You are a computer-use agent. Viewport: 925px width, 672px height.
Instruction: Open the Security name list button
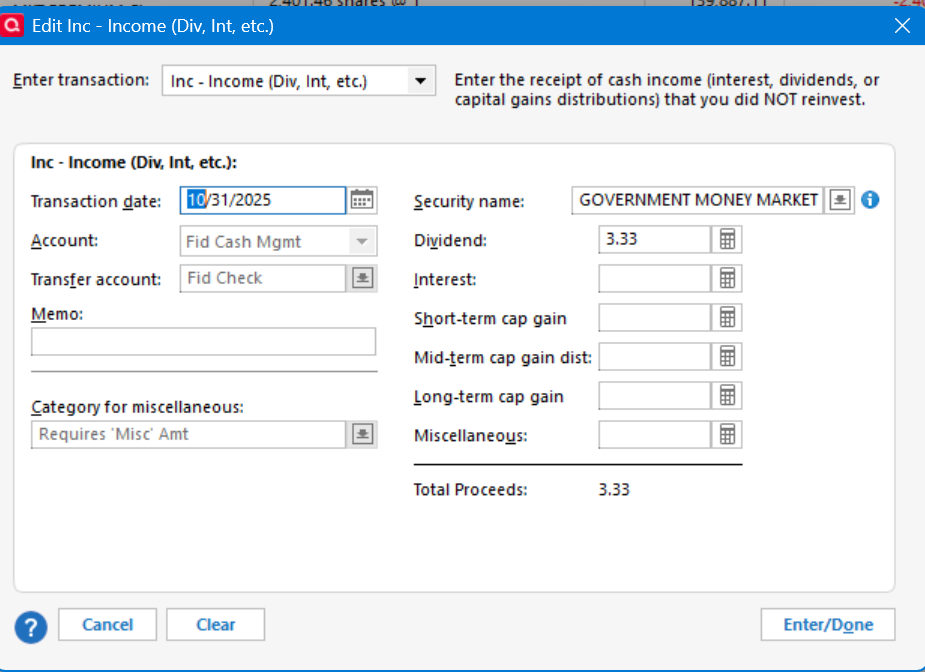tap(839, 200)
